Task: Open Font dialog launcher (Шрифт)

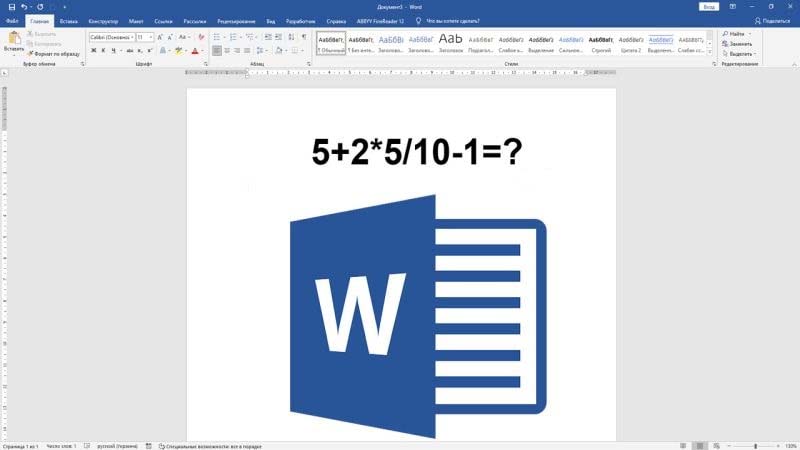Action: 206,64
